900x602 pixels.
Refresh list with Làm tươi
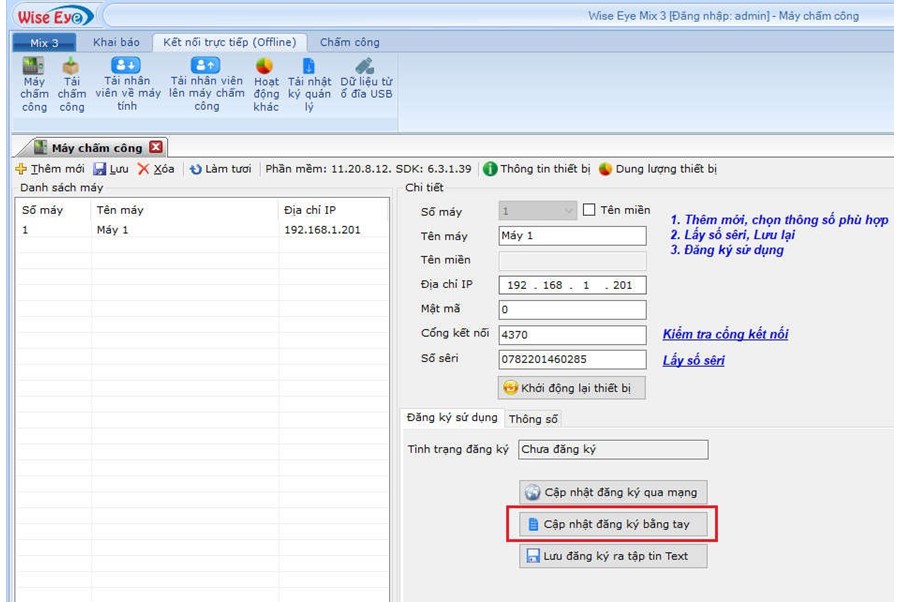[x=221, y=169]
